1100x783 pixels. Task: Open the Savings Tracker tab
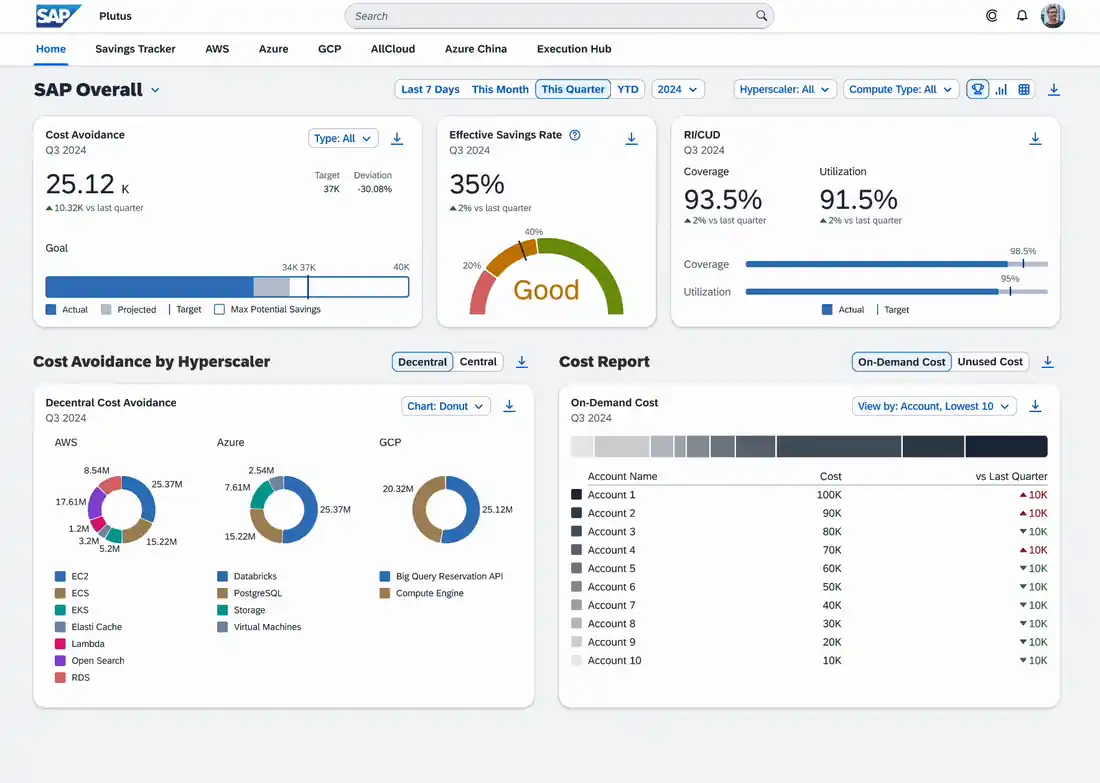[135, 49]
